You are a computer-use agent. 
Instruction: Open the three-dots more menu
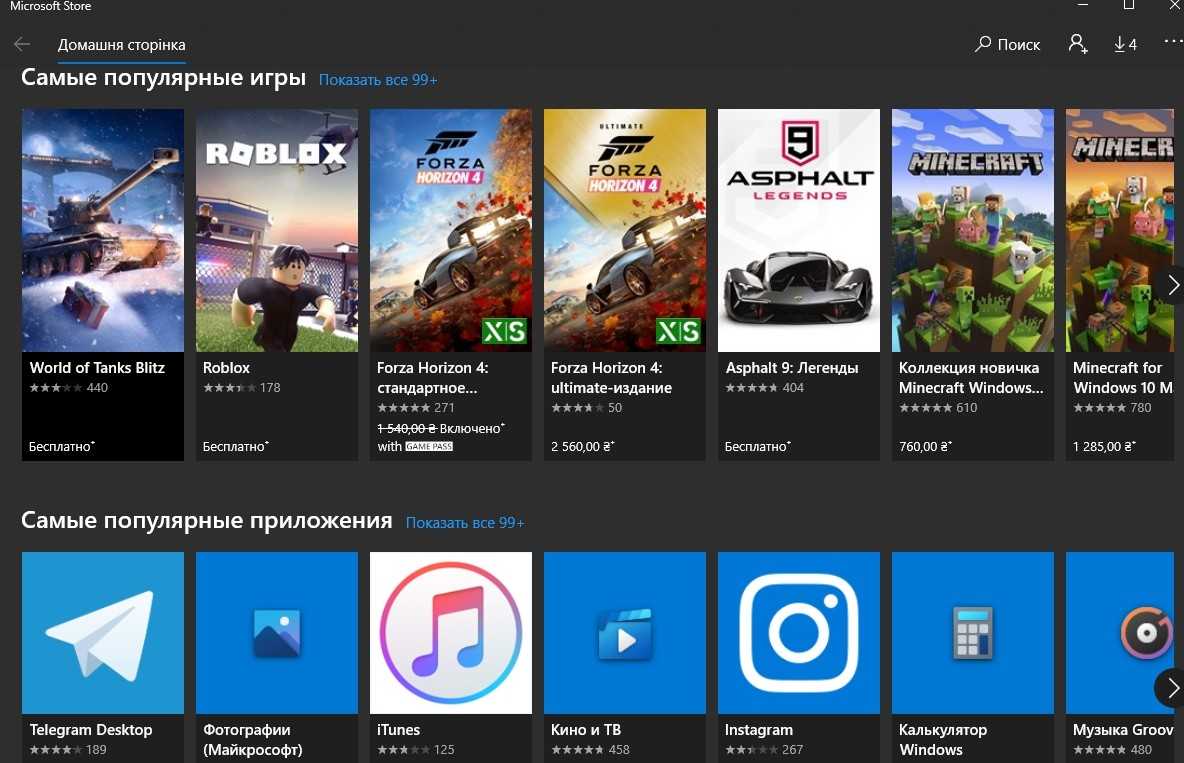click(x=1173, y=41)
